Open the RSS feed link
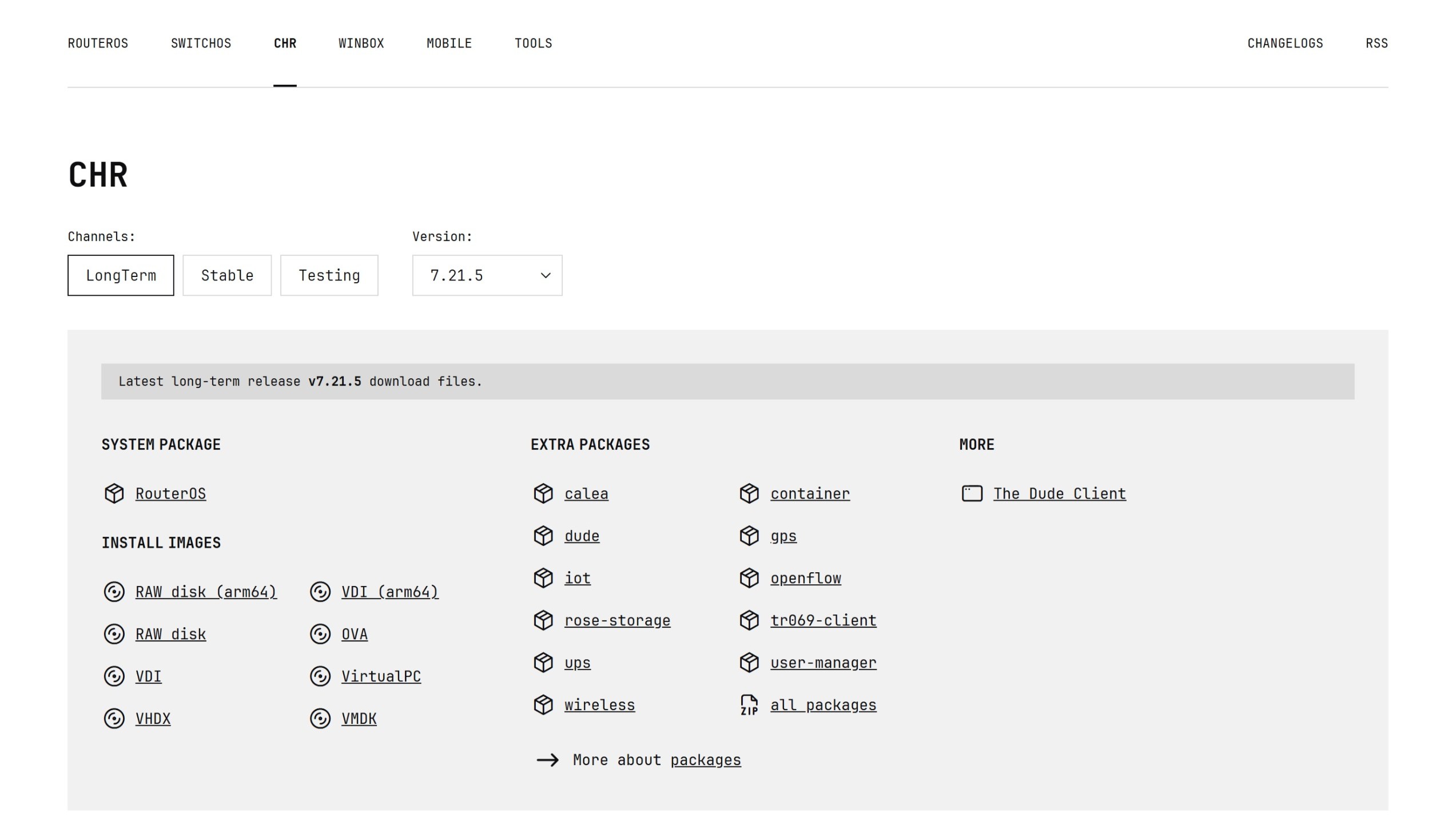1456x840 pixels. tap(1377, 43)
